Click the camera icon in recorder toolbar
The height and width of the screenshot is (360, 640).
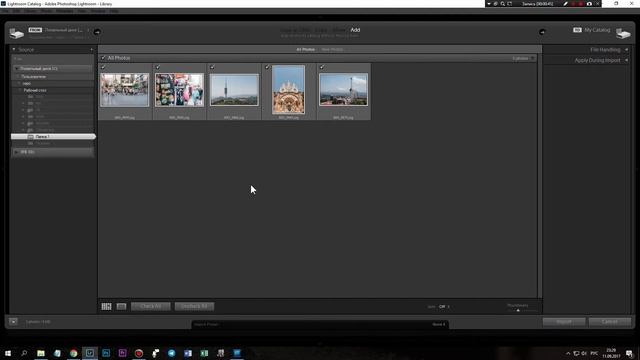pos(589,4)
